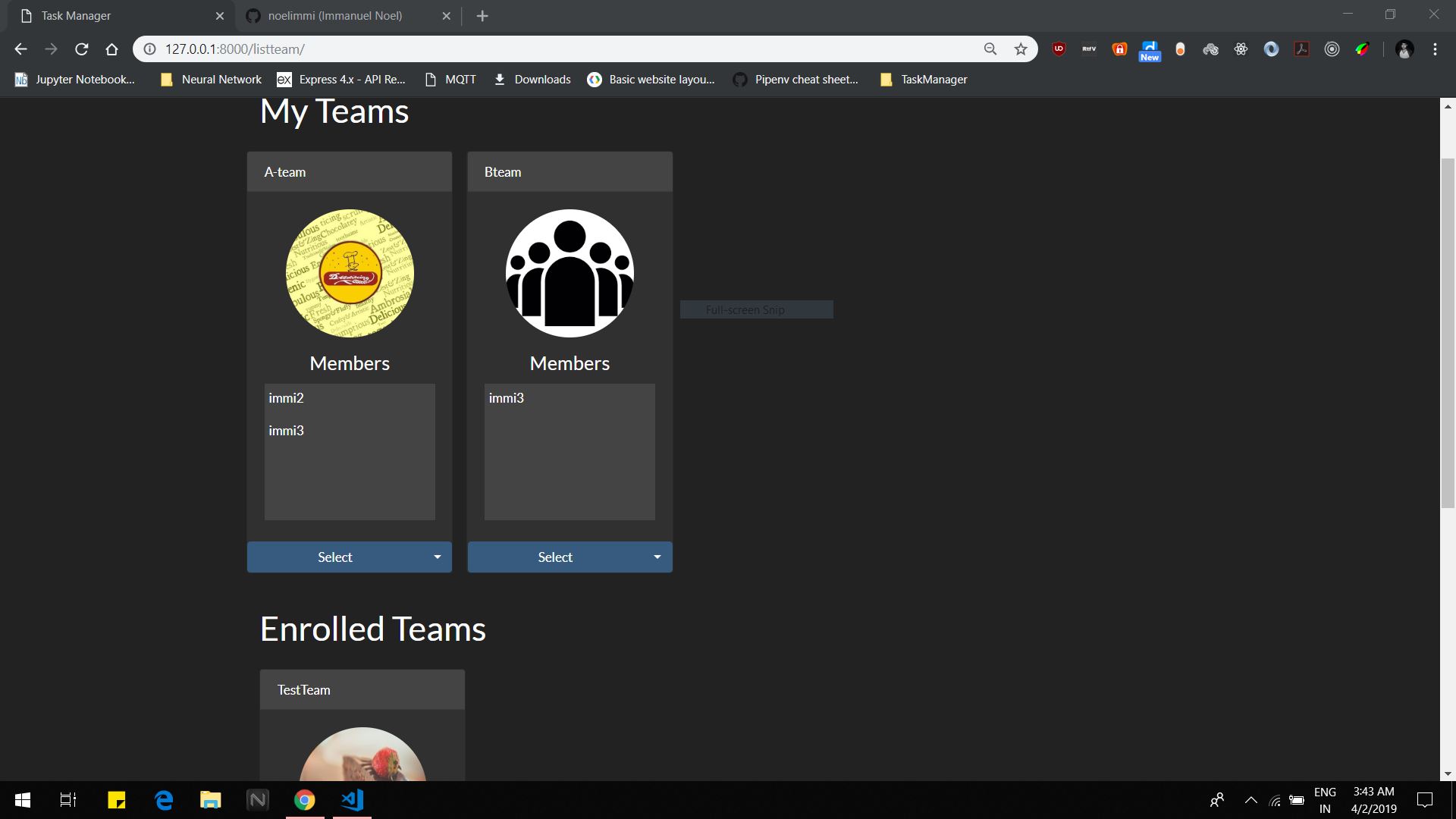Open a new browser tab
This screenshot has width=1456, height=819.
482,16
